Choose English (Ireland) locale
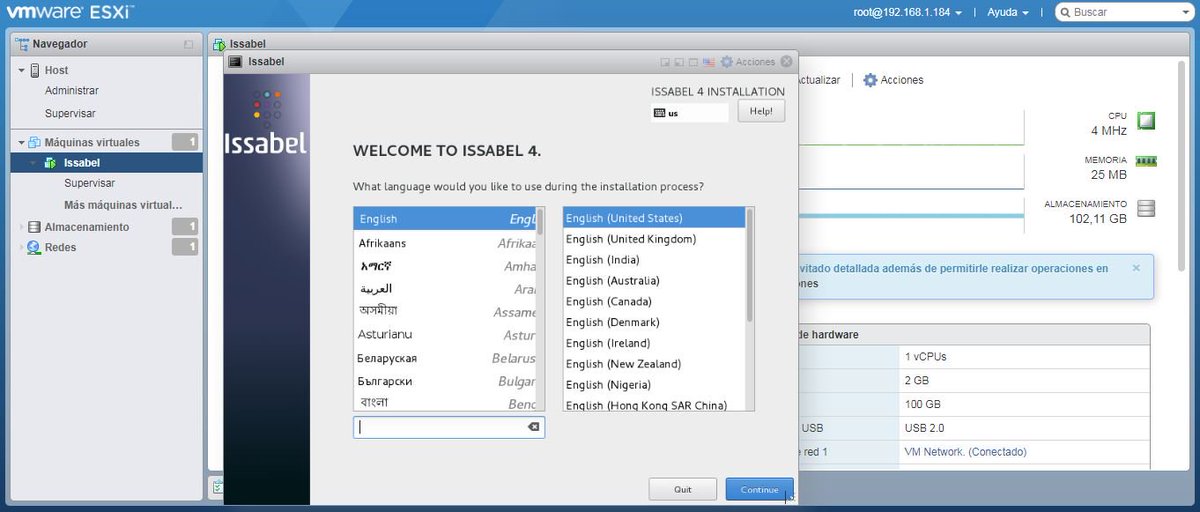 coord(655,343)
